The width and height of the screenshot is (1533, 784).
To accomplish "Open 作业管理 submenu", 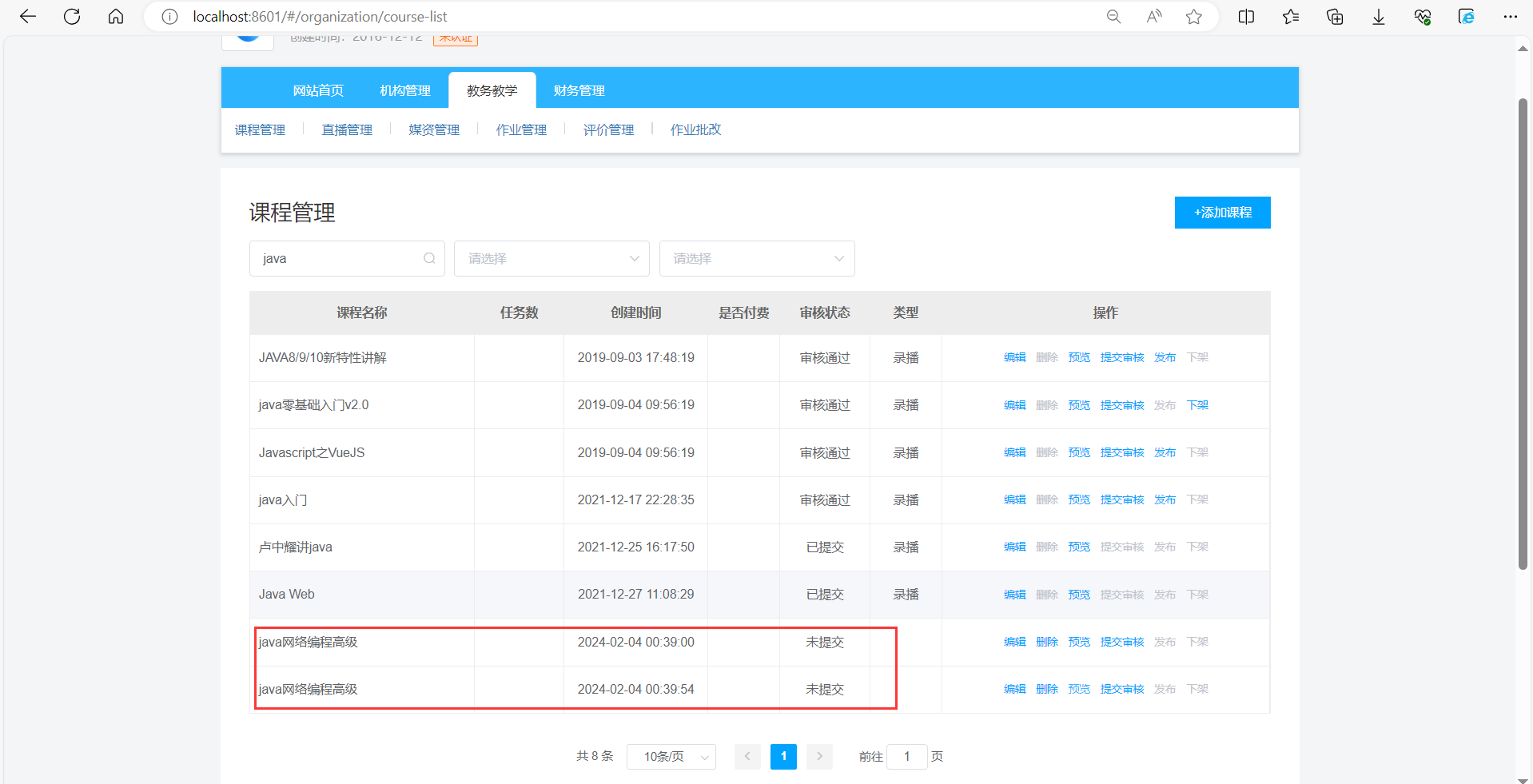I will (521, 129).
